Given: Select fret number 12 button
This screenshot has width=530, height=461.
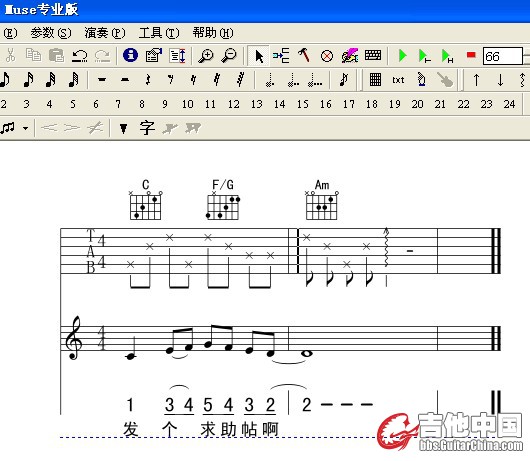Looking at the screenshot, I should point(234,104).
